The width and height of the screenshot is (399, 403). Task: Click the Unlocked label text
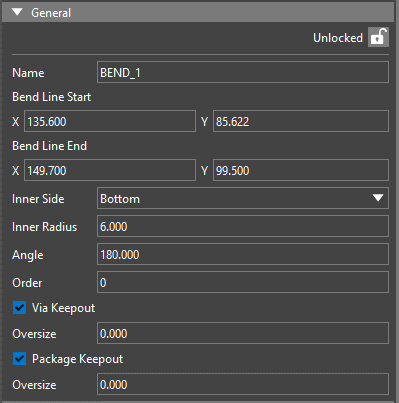pos(338,38)
